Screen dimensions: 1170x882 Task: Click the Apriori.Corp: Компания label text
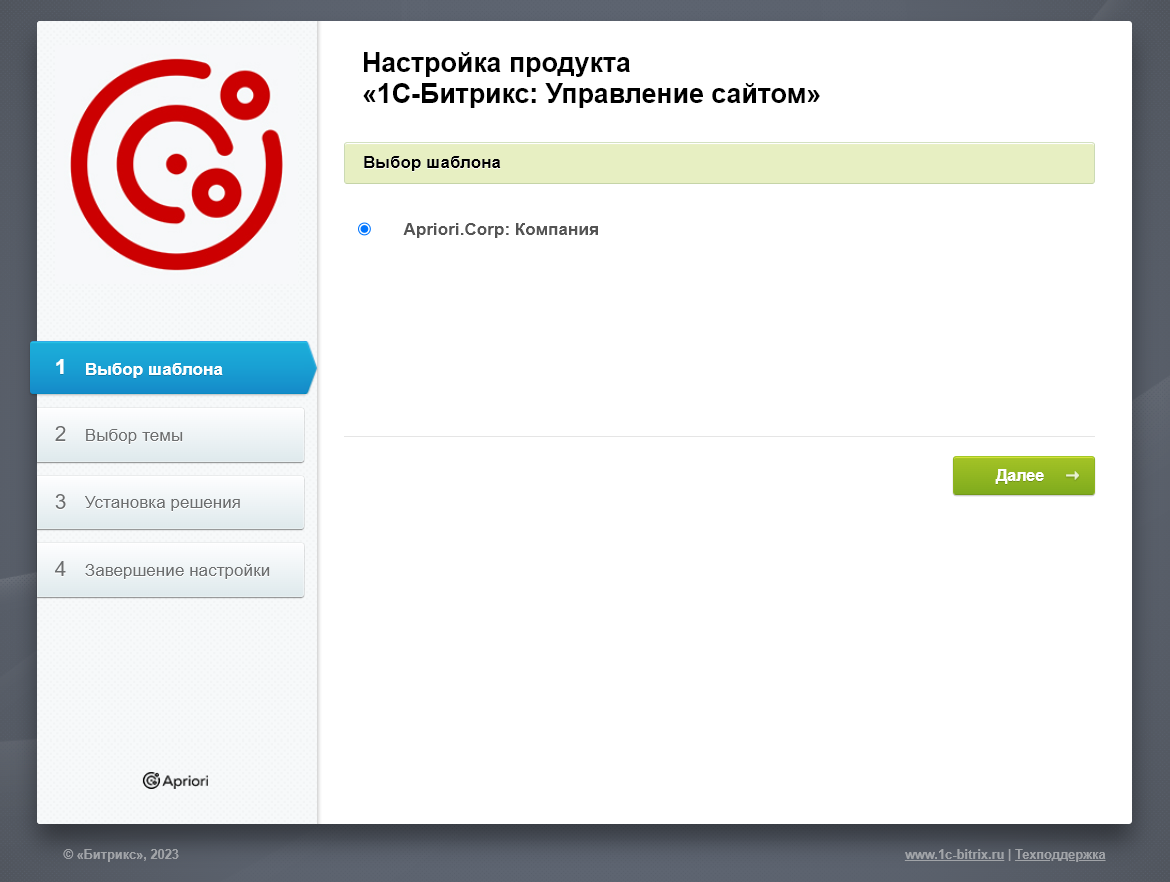click(x=501, y=229)
